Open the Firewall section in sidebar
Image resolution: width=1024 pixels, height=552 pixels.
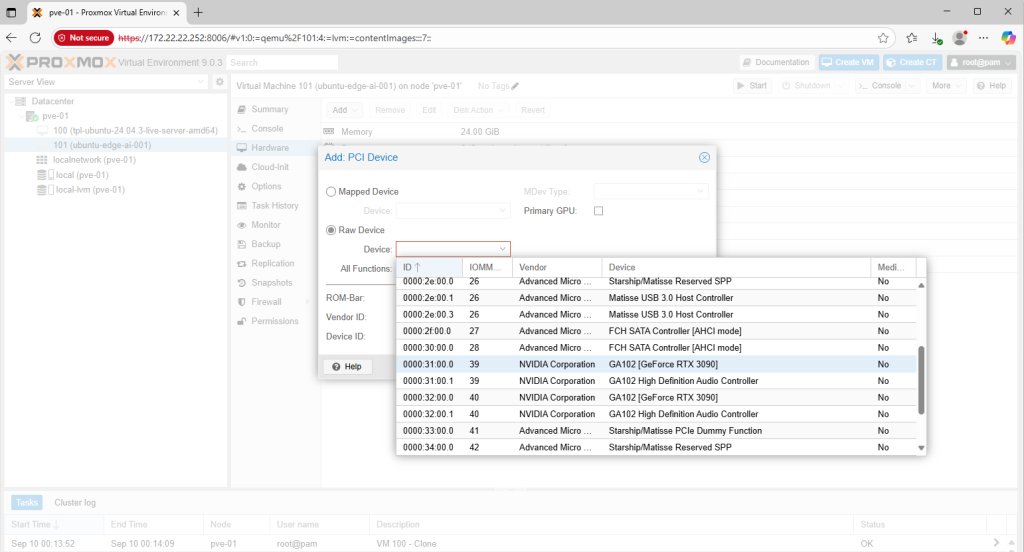(x=266, y=302)
